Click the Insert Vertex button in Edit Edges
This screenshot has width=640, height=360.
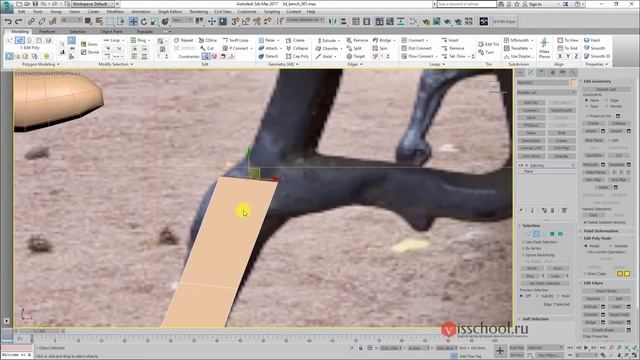pyautogui.click(x=606, y=291)
